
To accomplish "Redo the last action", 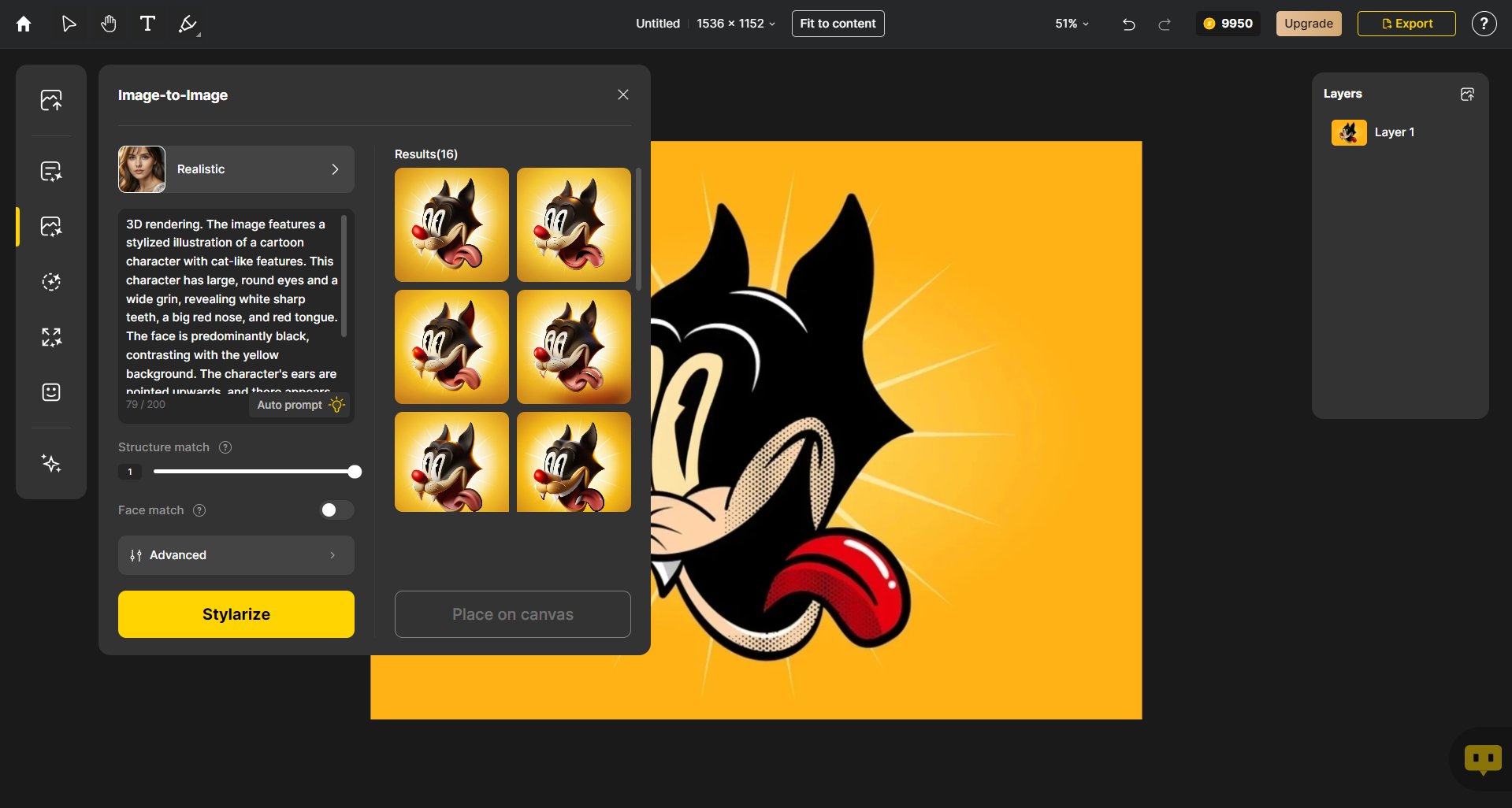I will click(1165, 24).
